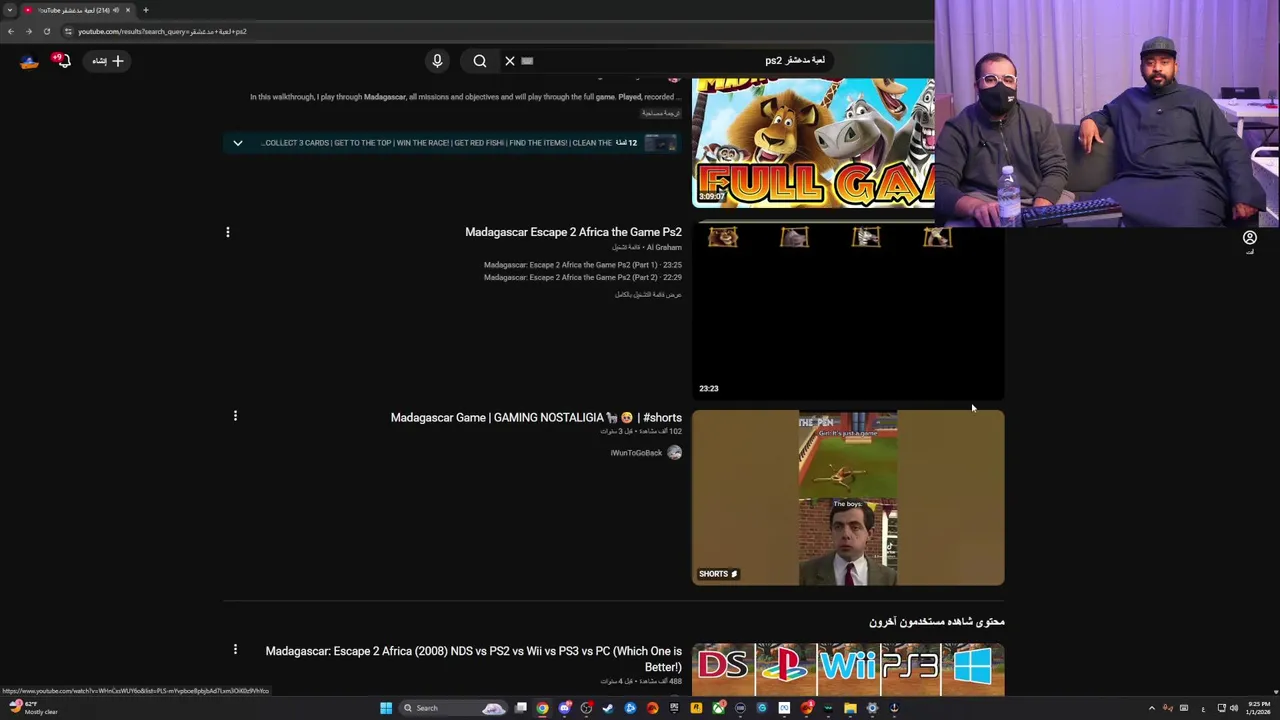Image resolution: width=1280 pixels, height=720 pixels.
Task: View site information icon in address bar
Action: coord(68,31)
